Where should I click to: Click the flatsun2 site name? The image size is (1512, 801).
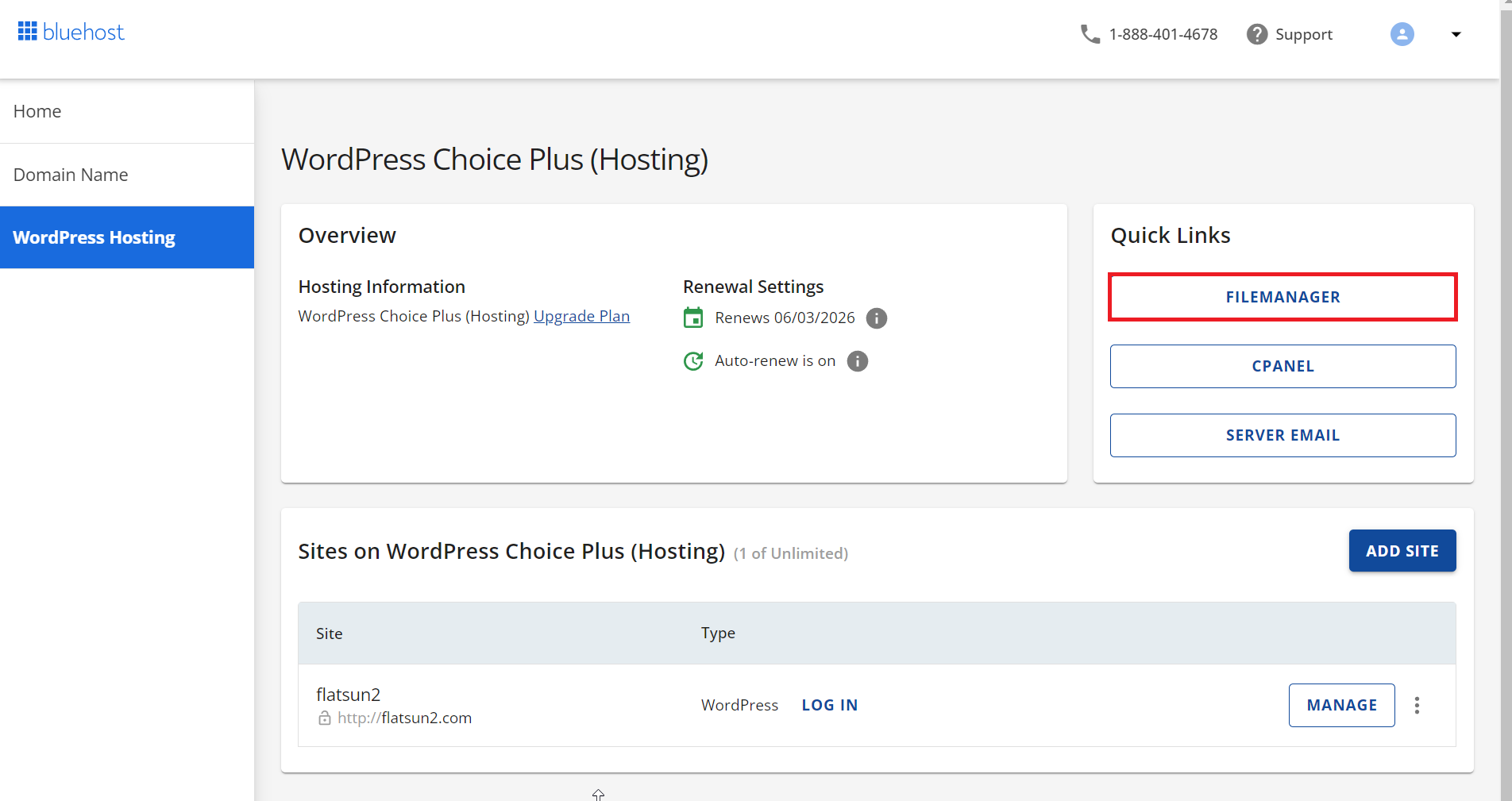(x=348, y=695)
